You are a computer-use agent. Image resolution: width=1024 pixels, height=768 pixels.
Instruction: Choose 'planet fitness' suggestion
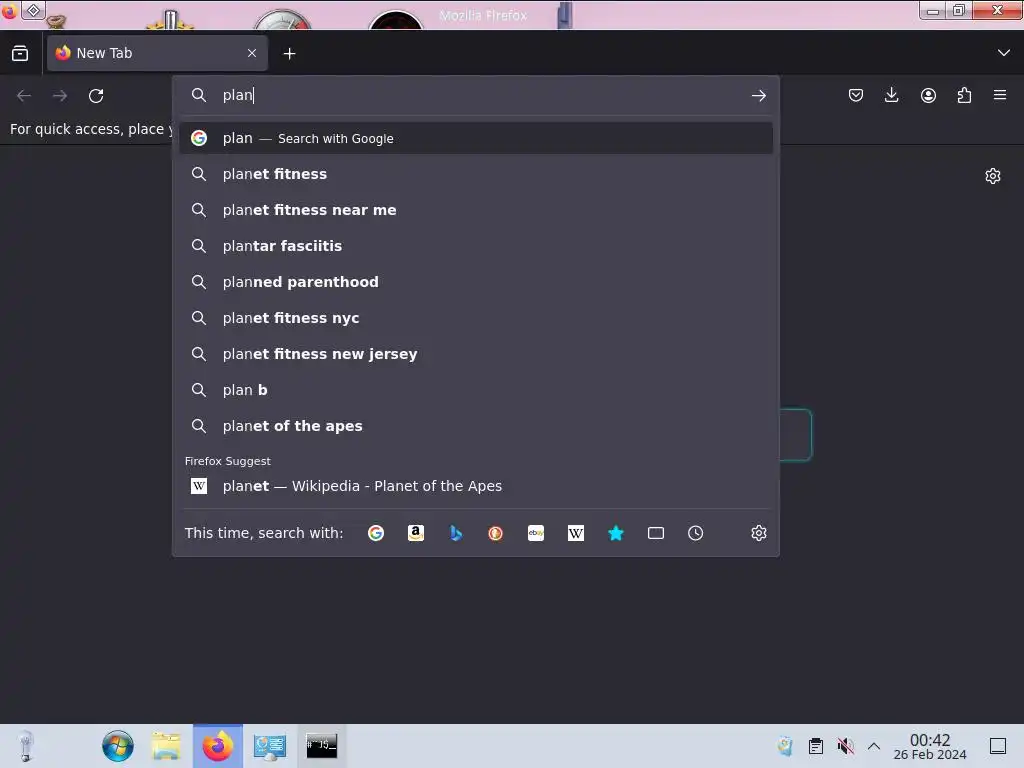point(476,174)
